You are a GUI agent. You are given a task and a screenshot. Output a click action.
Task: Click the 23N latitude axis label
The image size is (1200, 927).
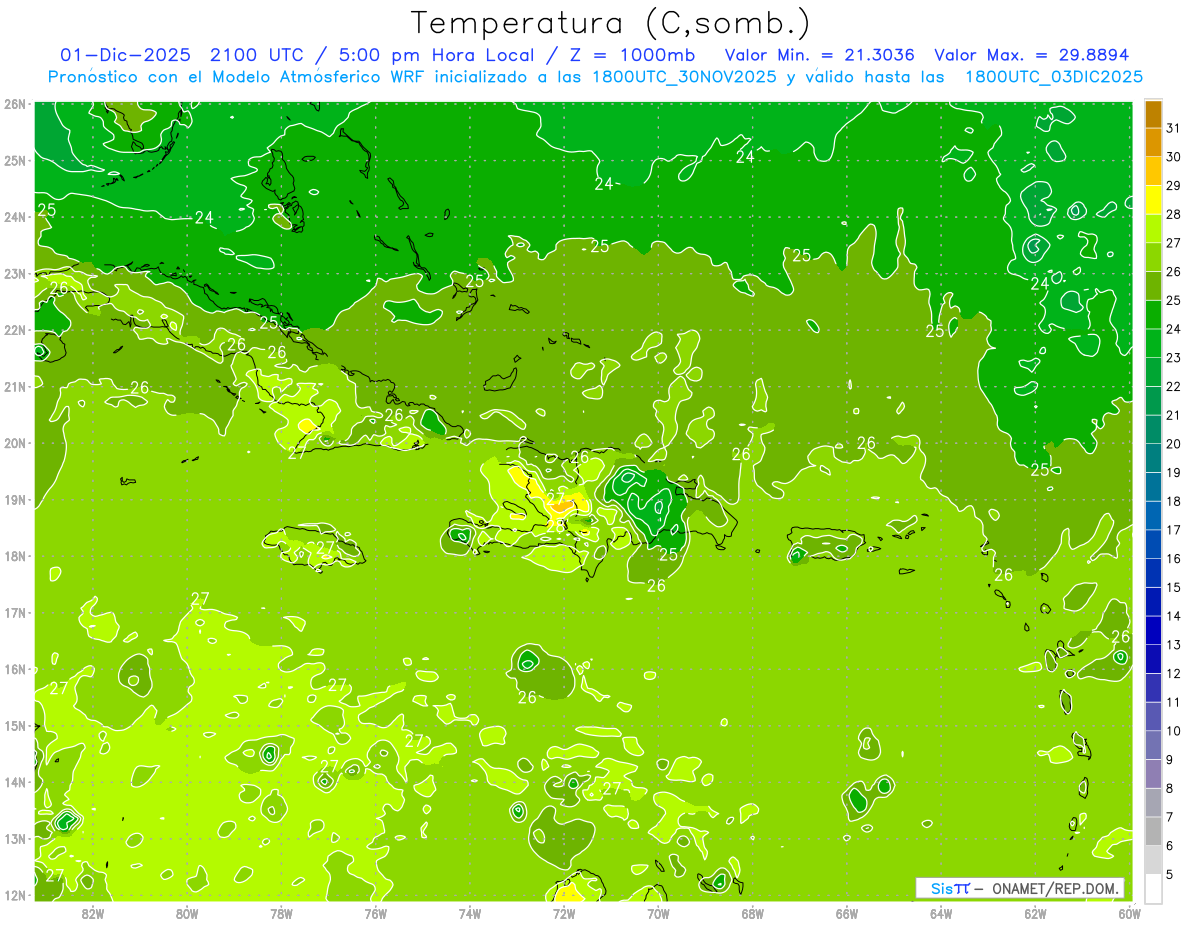tap(15, 273)
